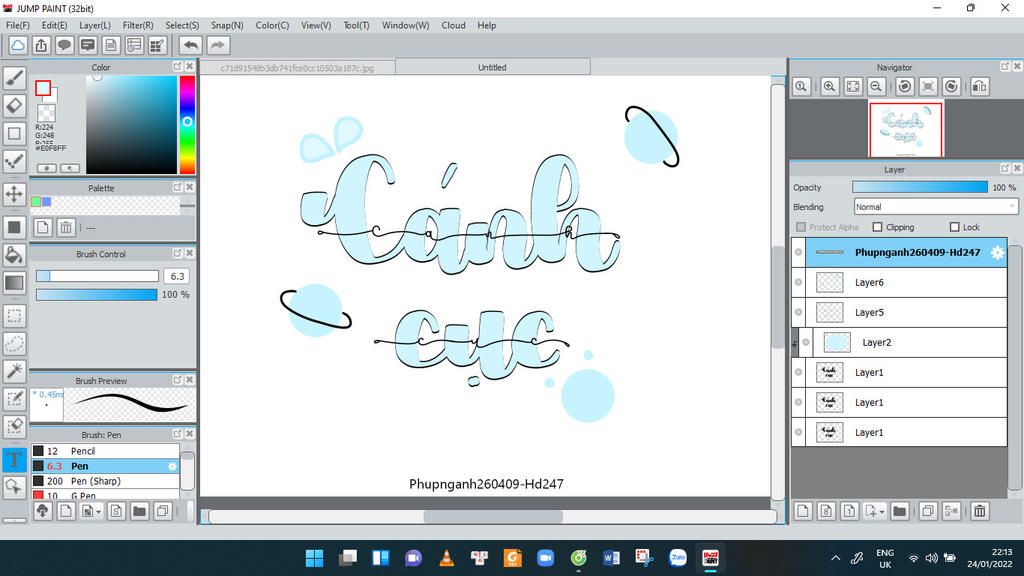Open settings gear of Phupnganh260409-Hd247 layer
Screen dimensions: 1024x576
click(997, 253)
